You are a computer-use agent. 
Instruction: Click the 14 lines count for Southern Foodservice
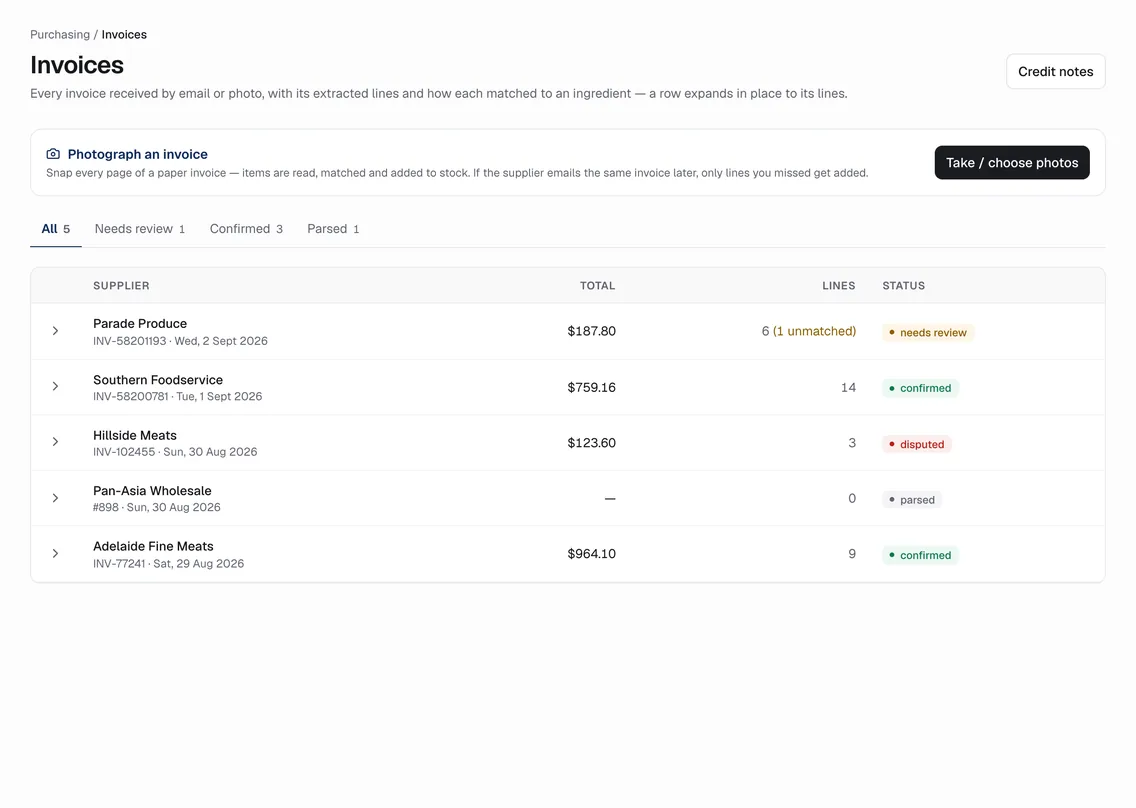tap(848, 388)
